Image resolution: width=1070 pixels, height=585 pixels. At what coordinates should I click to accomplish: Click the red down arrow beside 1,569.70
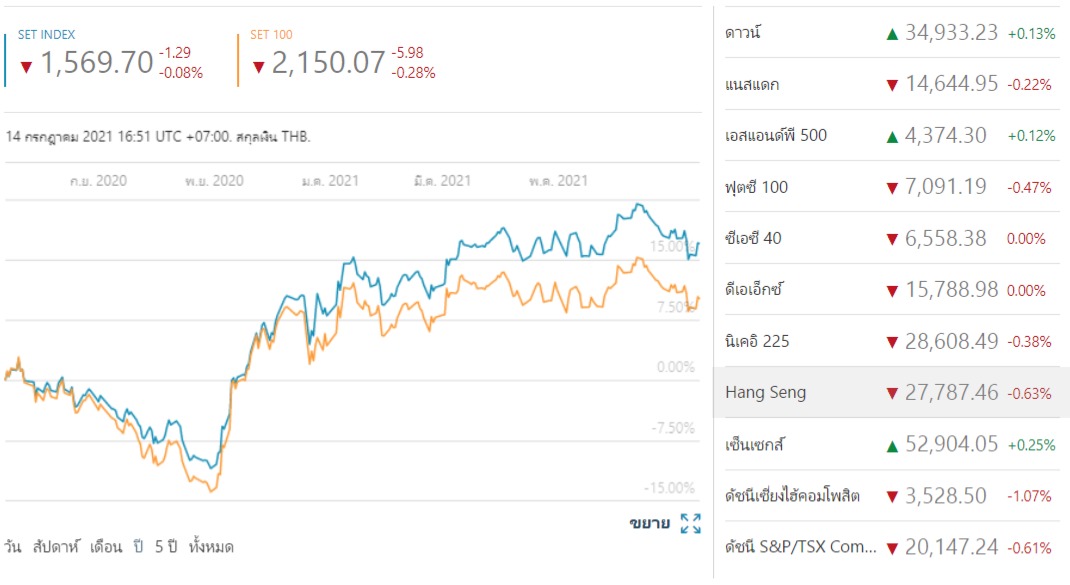click(x=26, y=67)
